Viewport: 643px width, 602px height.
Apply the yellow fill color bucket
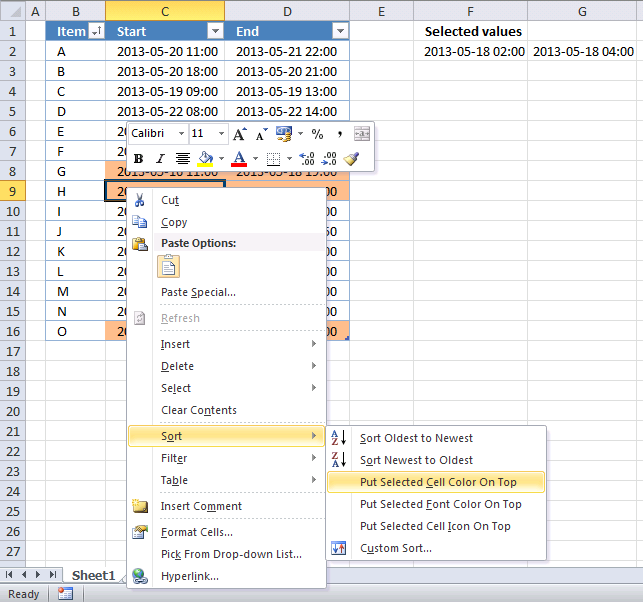click(205, 158)
